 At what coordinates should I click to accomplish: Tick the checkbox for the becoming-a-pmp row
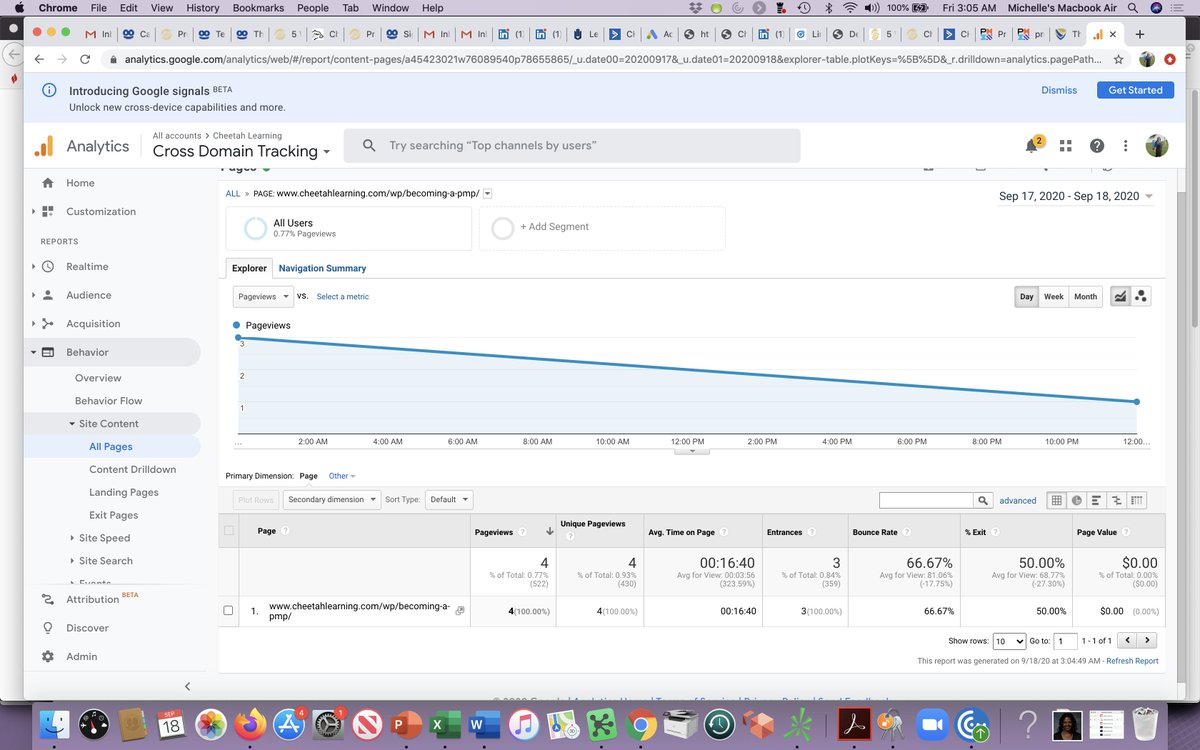229,610
